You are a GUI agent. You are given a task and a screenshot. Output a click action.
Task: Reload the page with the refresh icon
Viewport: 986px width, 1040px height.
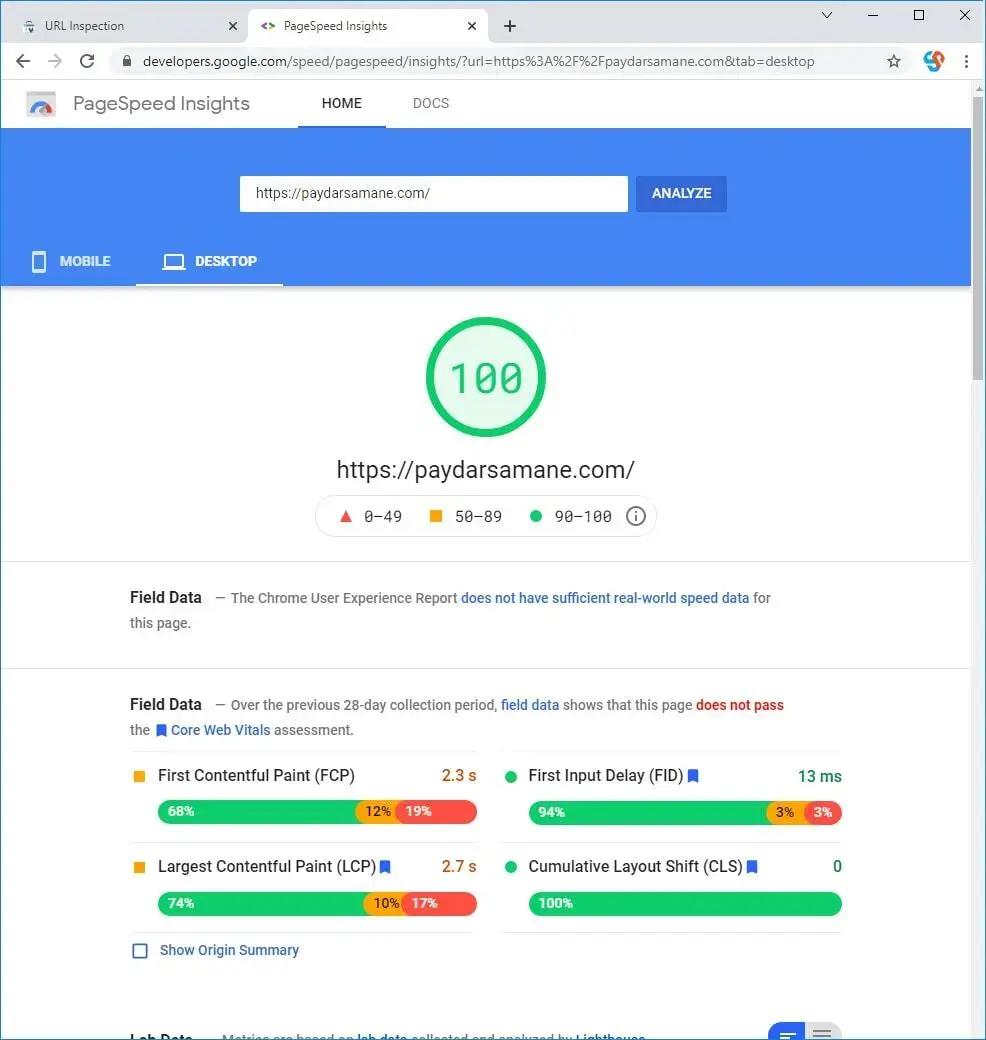tap(87, 61)
